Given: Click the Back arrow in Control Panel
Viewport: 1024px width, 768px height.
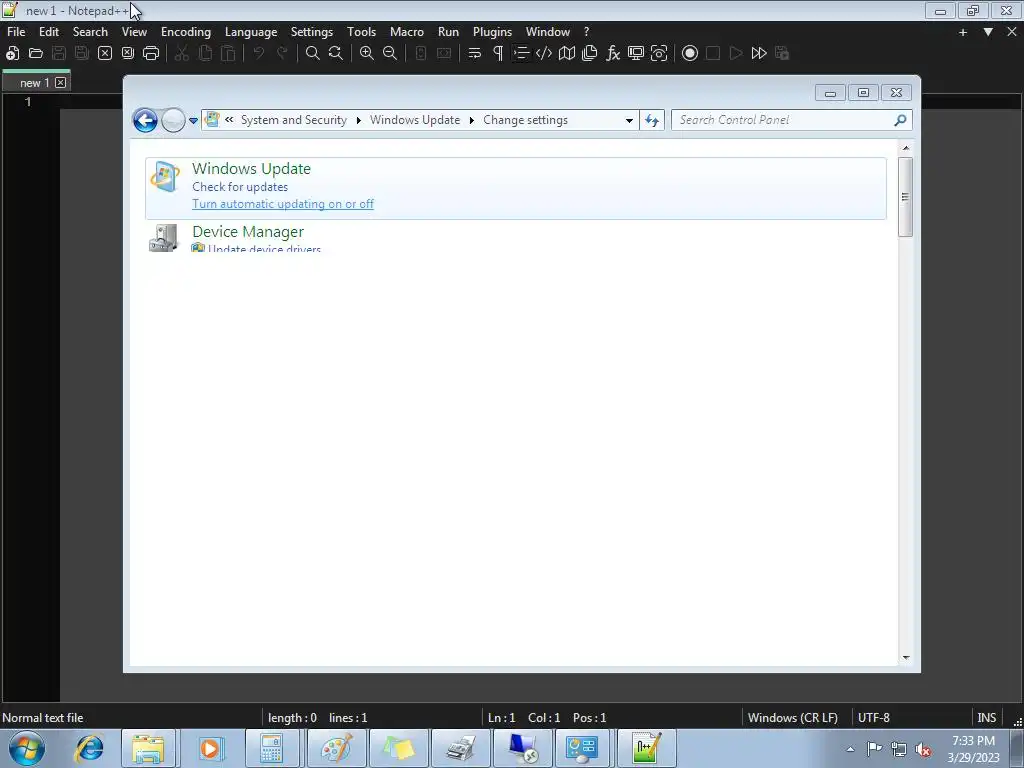Looking at the screenshot, I should click(x=145, y=120).
